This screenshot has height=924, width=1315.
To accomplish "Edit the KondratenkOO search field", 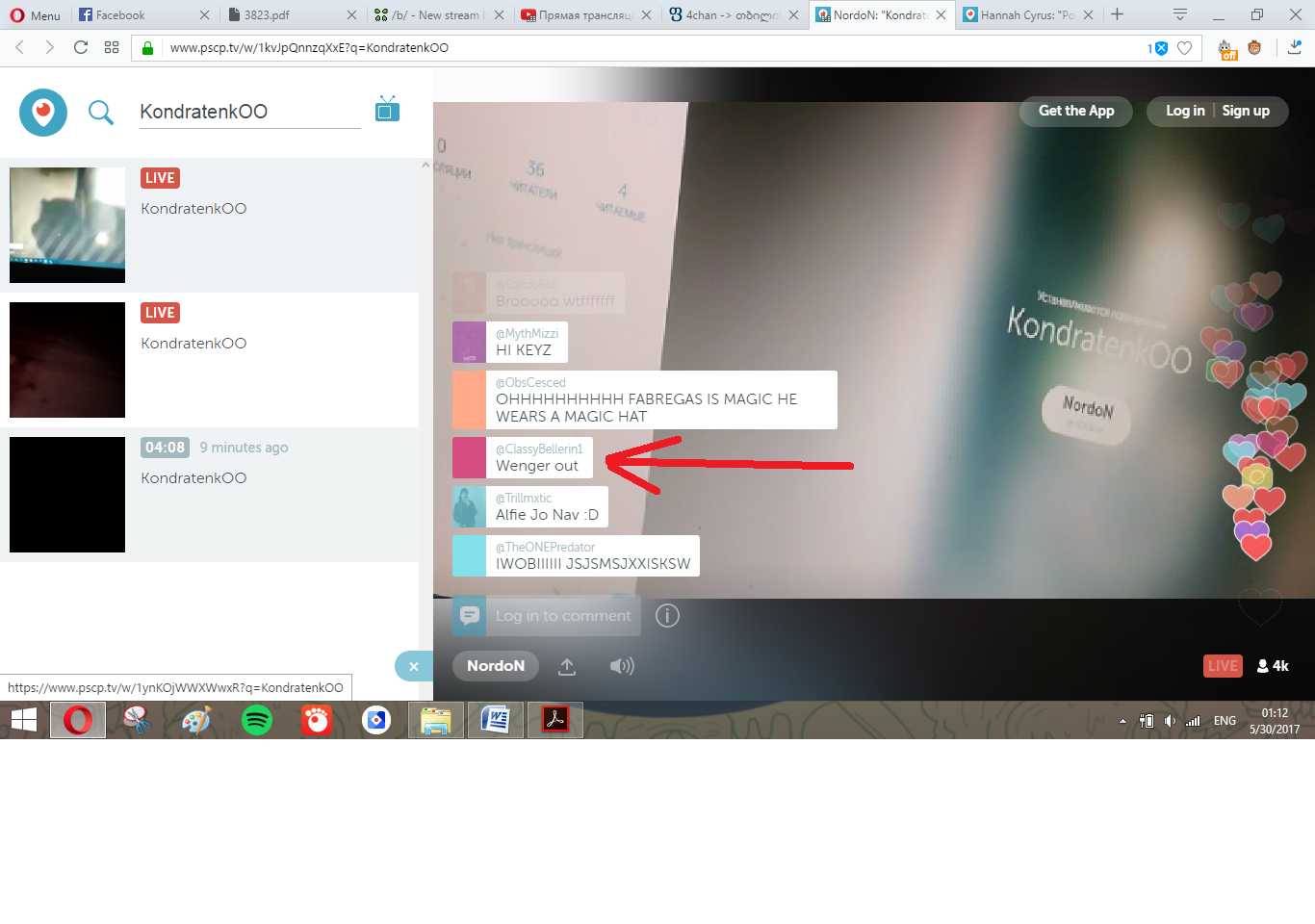I will (x=249, y=112).
